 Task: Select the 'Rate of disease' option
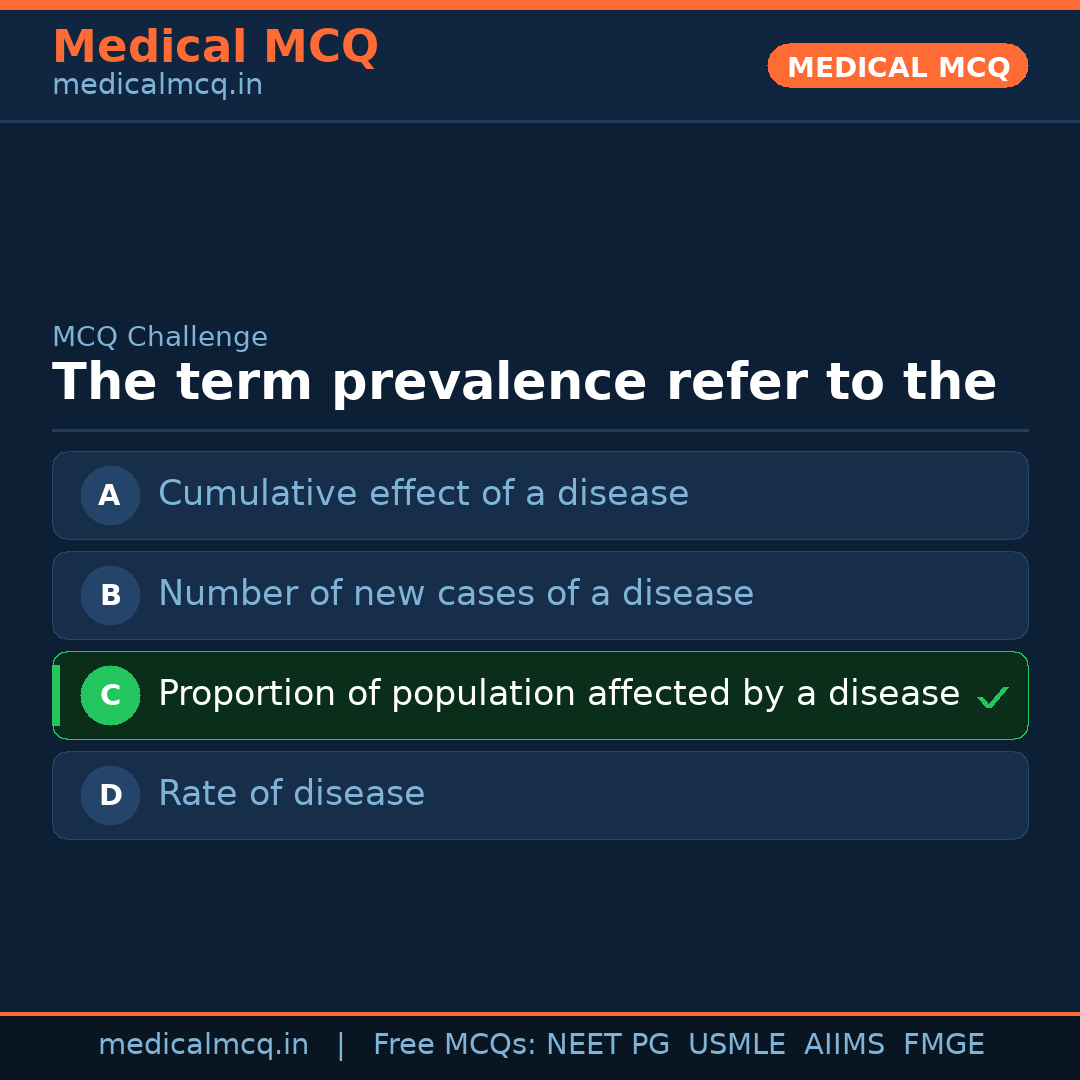click(291, 794)
